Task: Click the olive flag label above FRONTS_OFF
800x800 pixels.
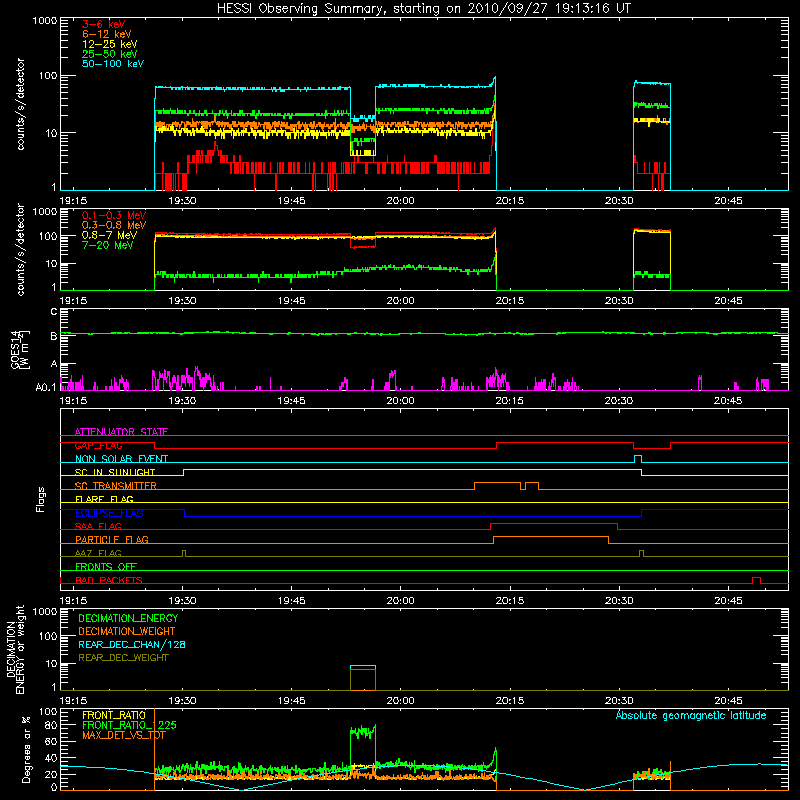Action: tap(98, 553)
